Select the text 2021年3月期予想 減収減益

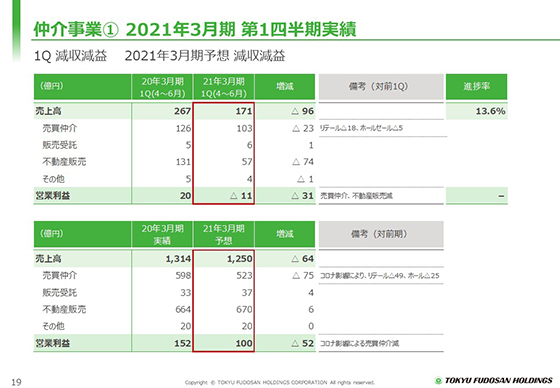click(205, 56)
